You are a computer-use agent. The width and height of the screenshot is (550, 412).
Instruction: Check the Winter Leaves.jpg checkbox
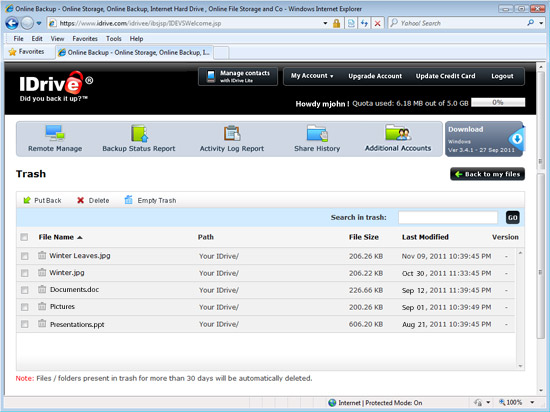point(25,256)
